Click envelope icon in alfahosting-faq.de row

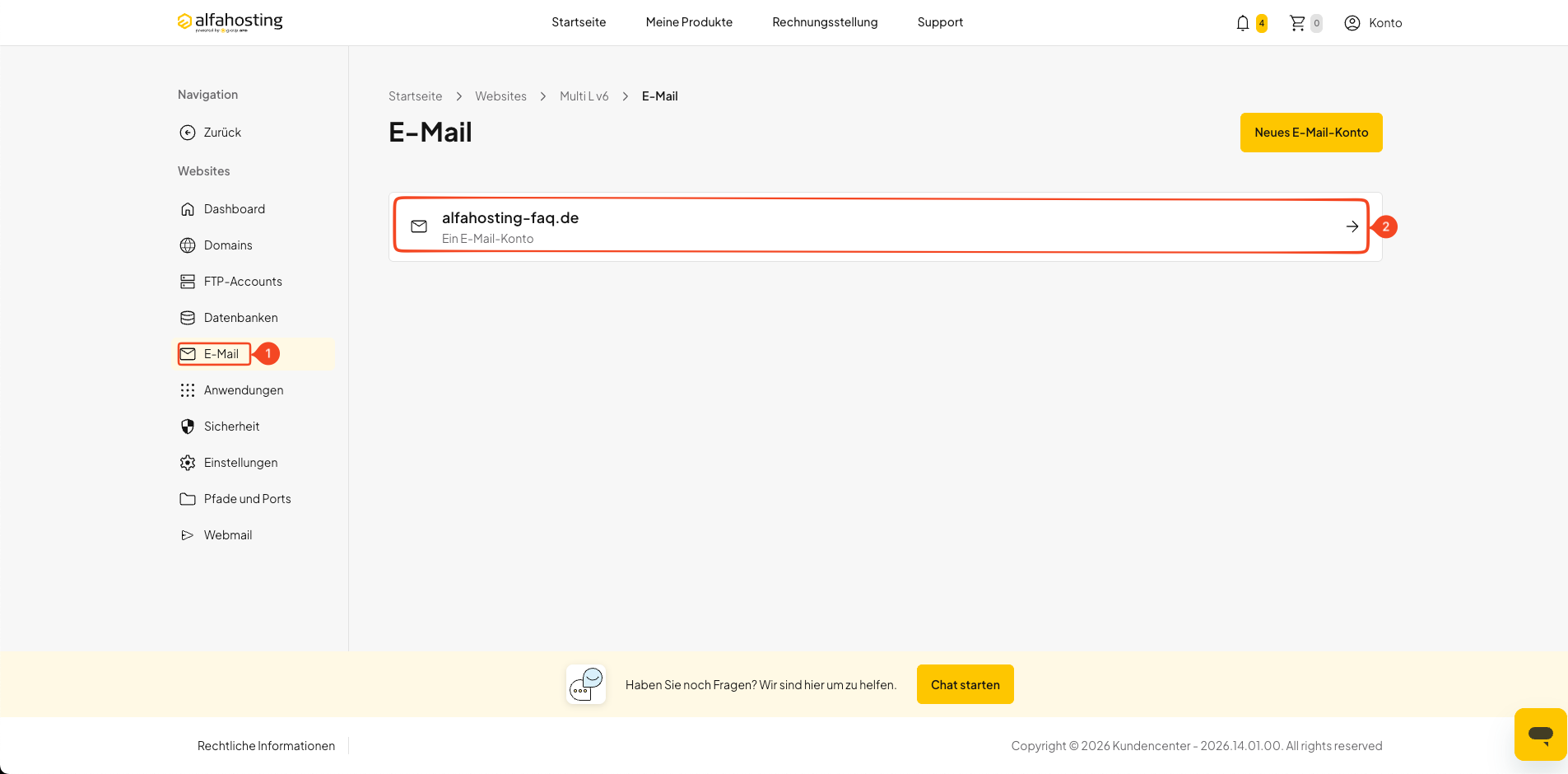pos(419,226)
